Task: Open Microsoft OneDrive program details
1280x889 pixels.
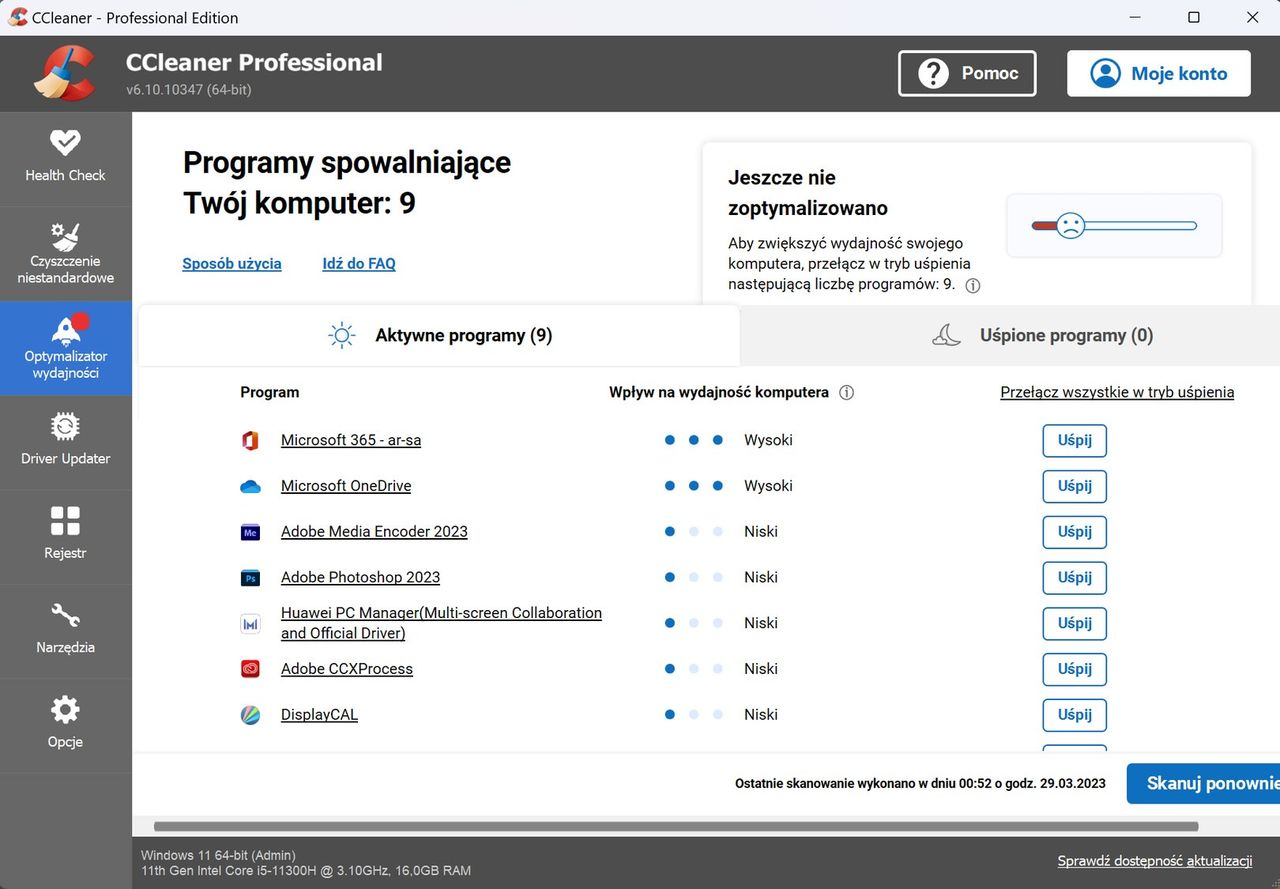Action: point(346,486)
